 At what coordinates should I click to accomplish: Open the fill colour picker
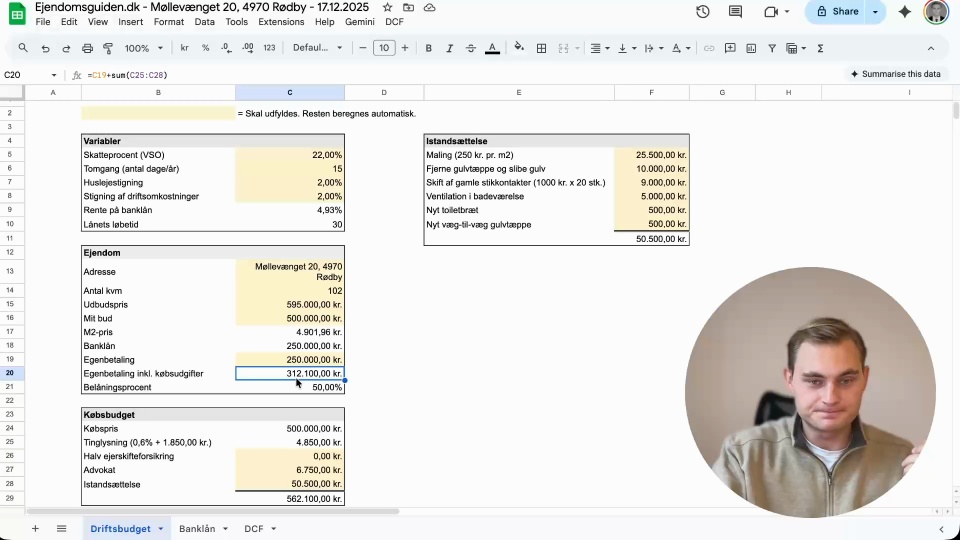click(x=518, y=48)
